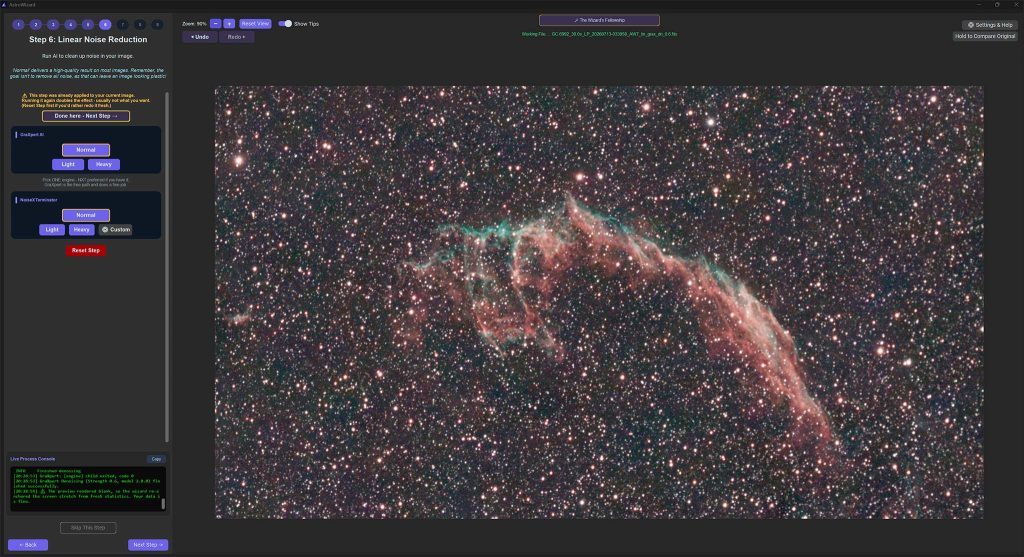1024x557 pixels.
Task: Go to wizard step 3 circle
Action: [x=53, y=25]
